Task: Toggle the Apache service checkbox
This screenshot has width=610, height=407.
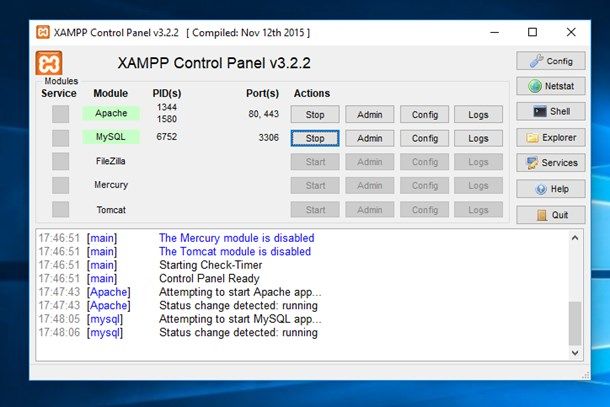Action: point(61,114)
